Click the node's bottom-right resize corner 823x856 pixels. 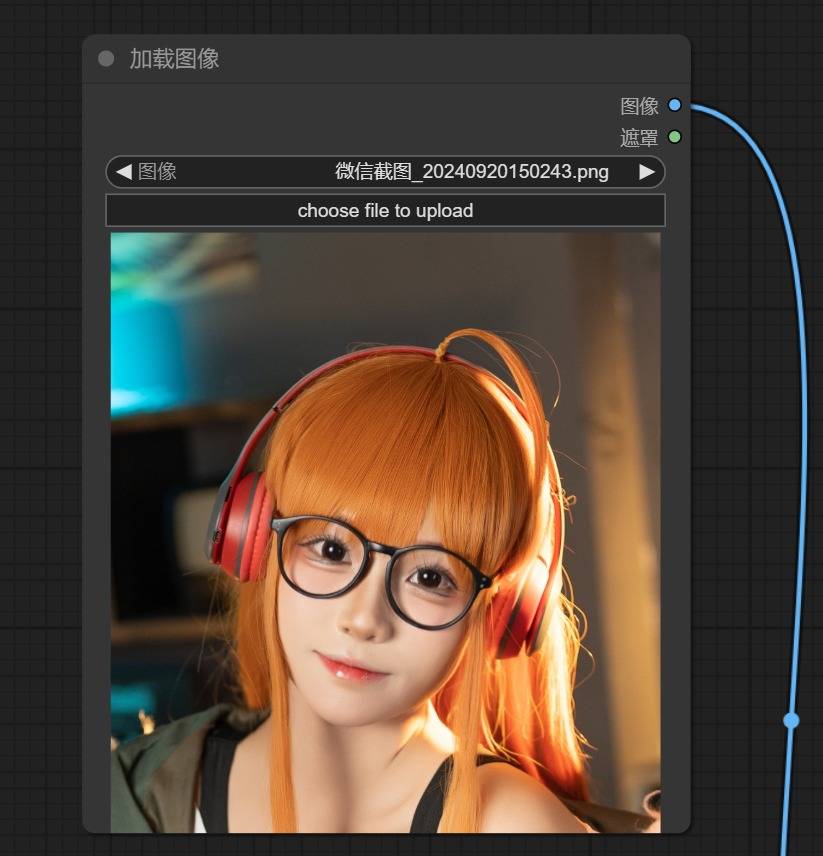tap(685, 827)
